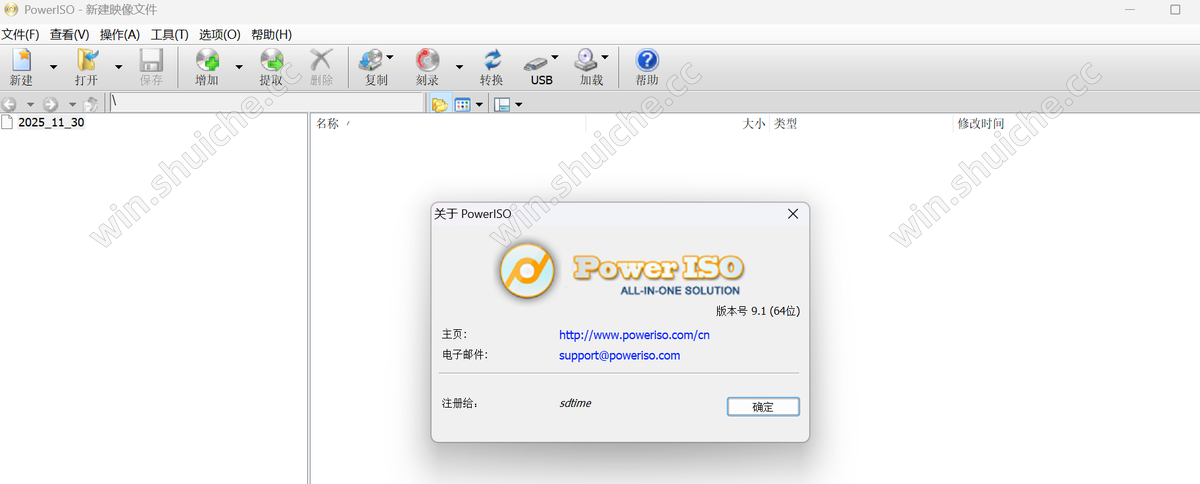Open the 文件(F) menu
Viewport: 1200px width, 484px height.
tap(20, 34)
